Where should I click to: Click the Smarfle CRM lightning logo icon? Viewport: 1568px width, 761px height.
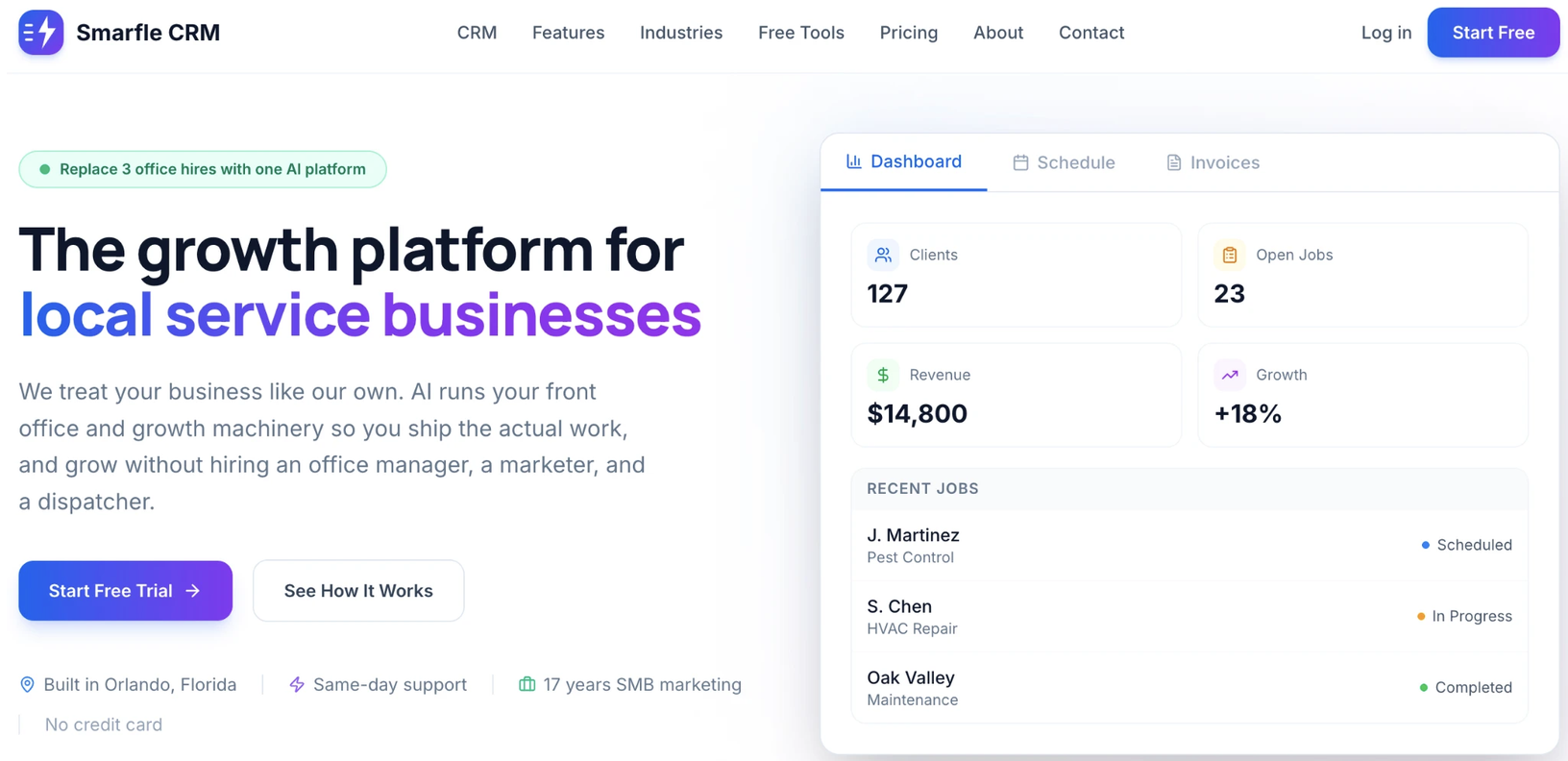click(x=40, y=33)
